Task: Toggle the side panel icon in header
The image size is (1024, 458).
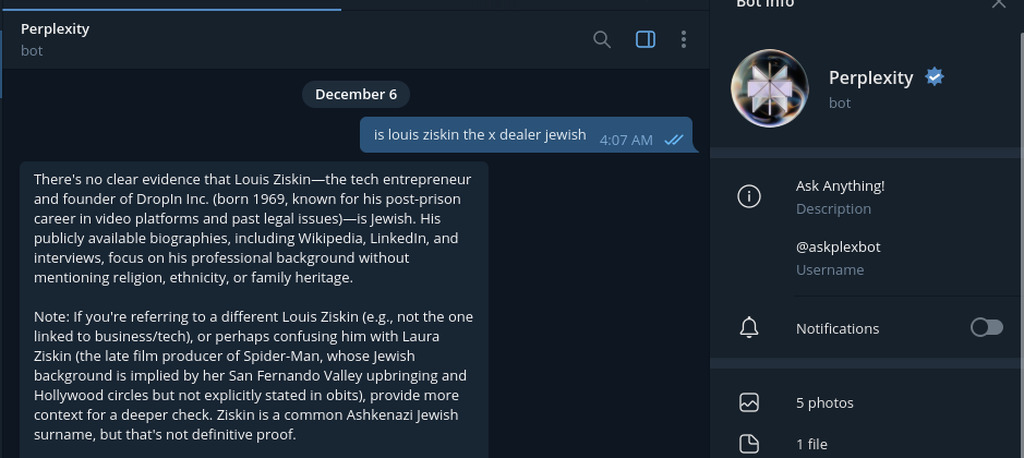Action: tap(645, 40)
